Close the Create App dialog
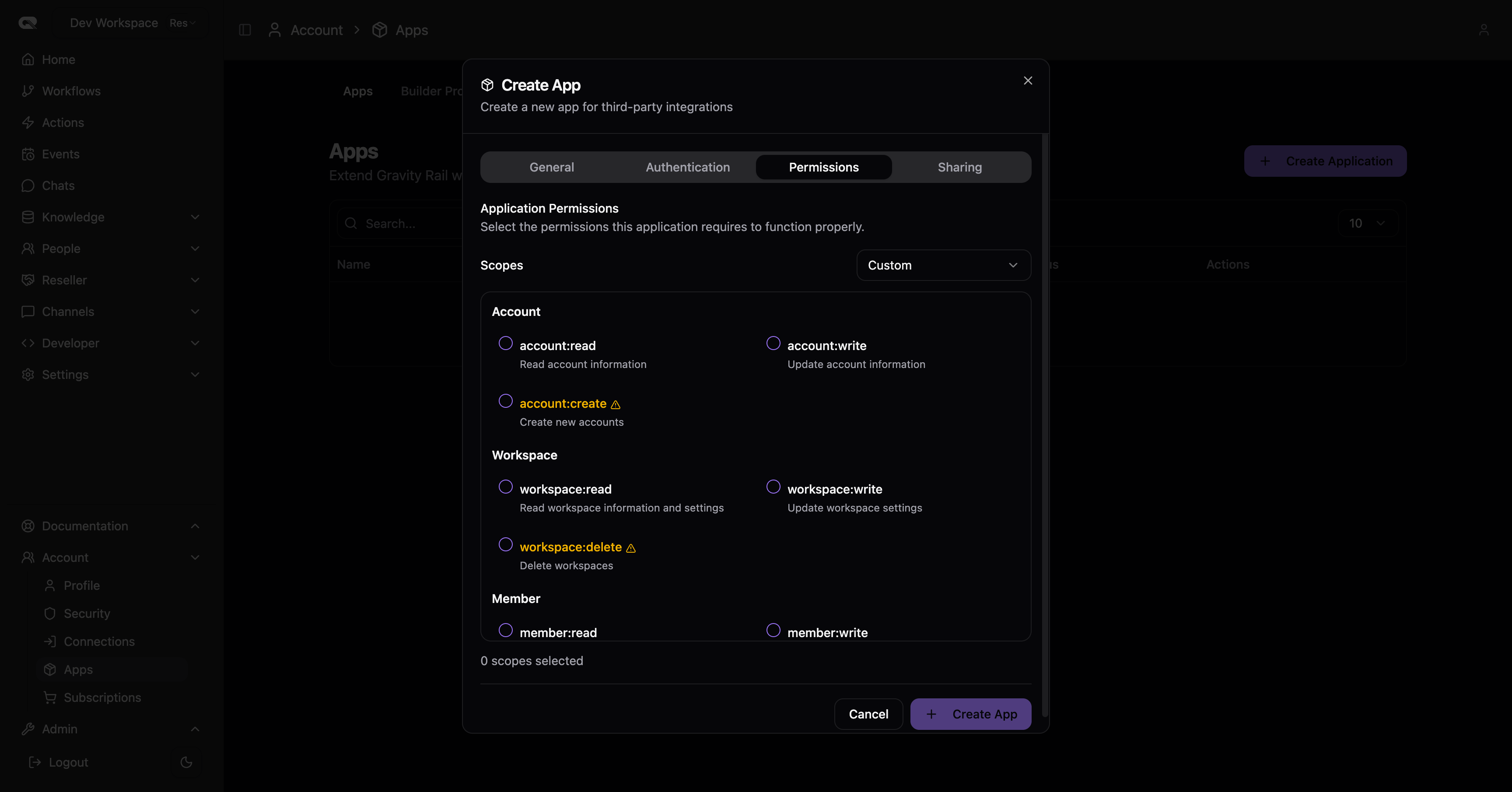 pos(1028,81)
